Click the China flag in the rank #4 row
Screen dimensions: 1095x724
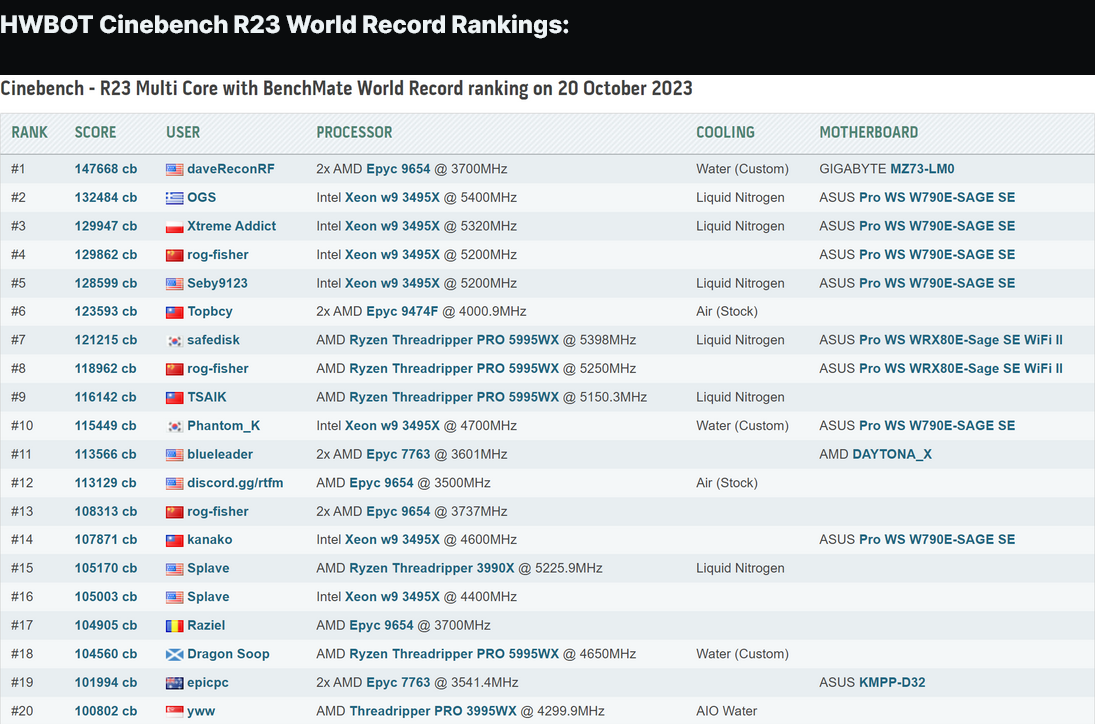175,255
